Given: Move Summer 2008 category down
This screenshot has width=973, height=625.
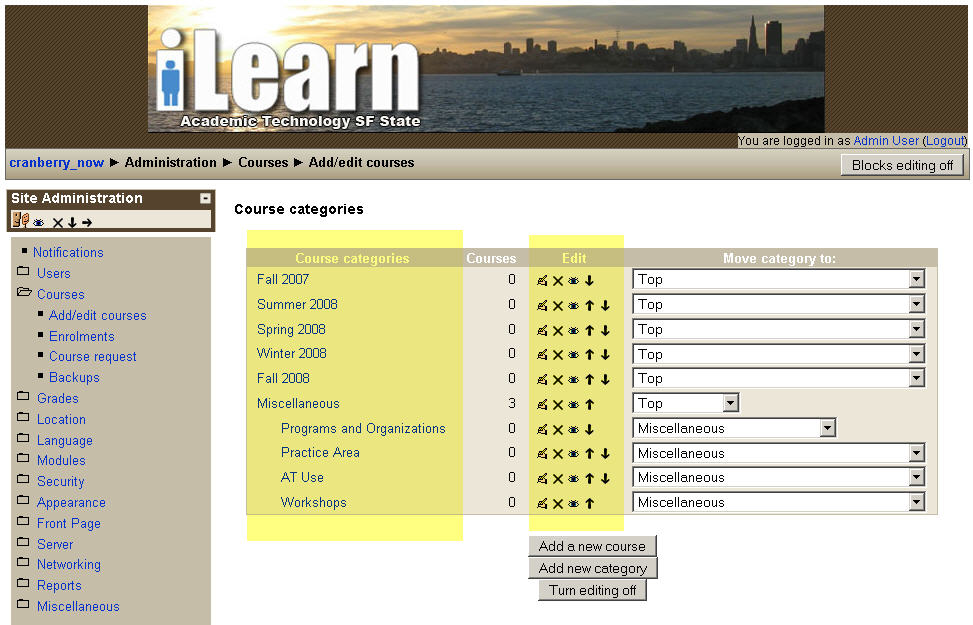Looking at the screenshot, I should pos(605,305).
